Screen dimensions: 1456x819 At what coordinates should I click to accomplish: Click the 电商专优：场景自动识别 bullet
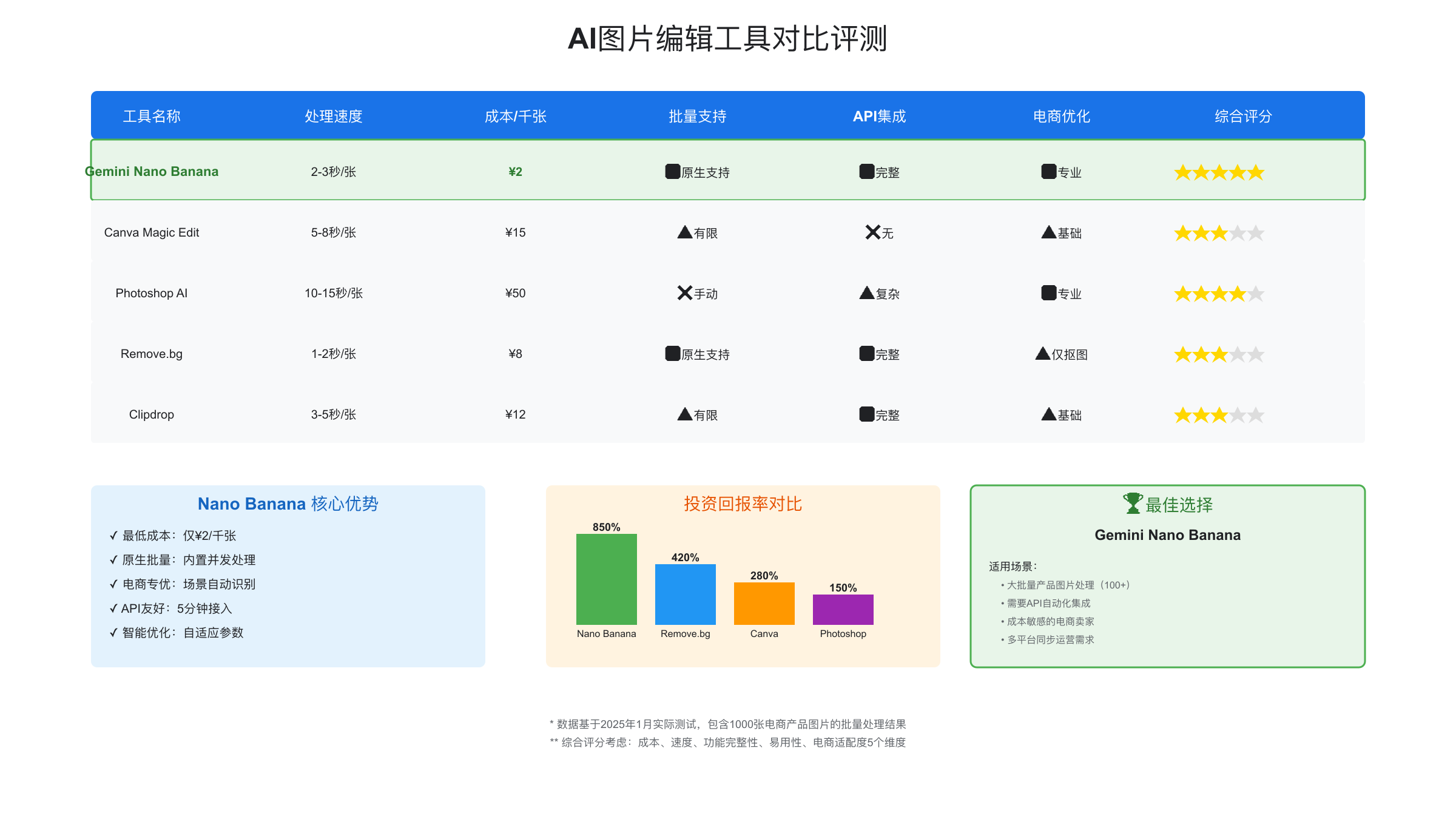pyautogui.click(x=183, y=584)
